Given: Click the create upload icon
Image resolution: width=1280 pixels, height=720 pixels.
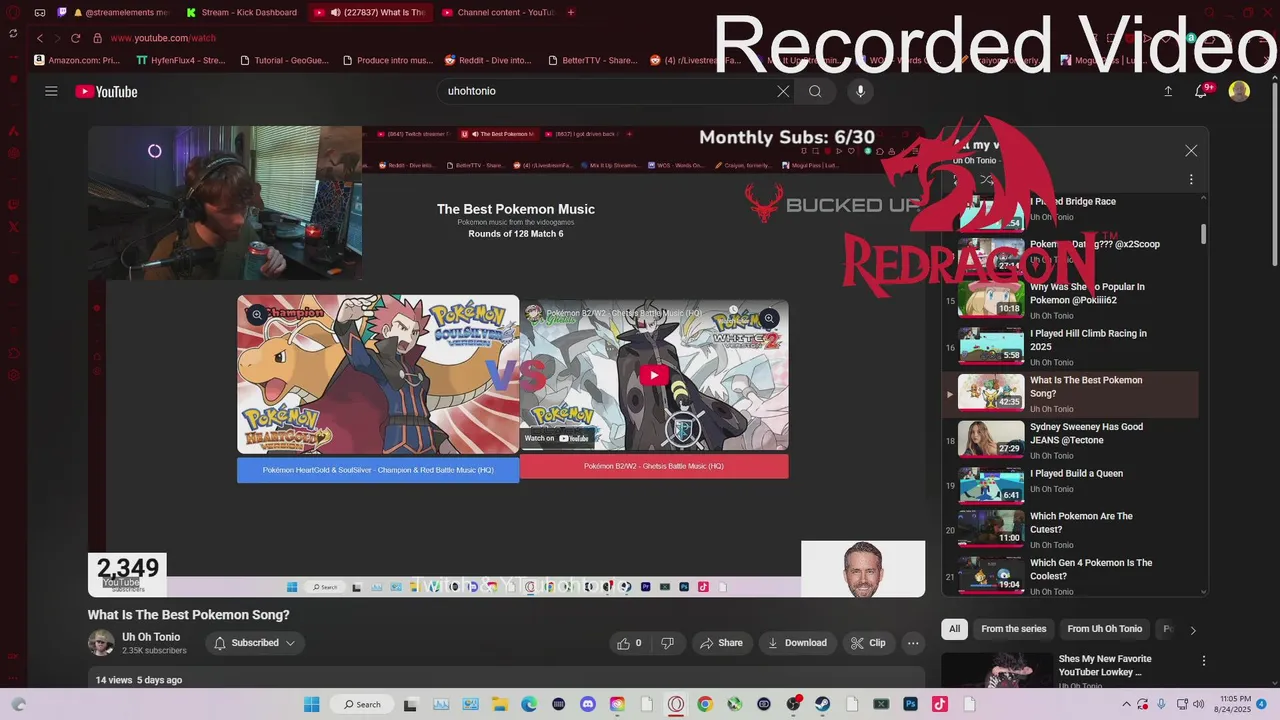Looking at the screenshot, I should pyautogui.click(x=1168, y=91).
